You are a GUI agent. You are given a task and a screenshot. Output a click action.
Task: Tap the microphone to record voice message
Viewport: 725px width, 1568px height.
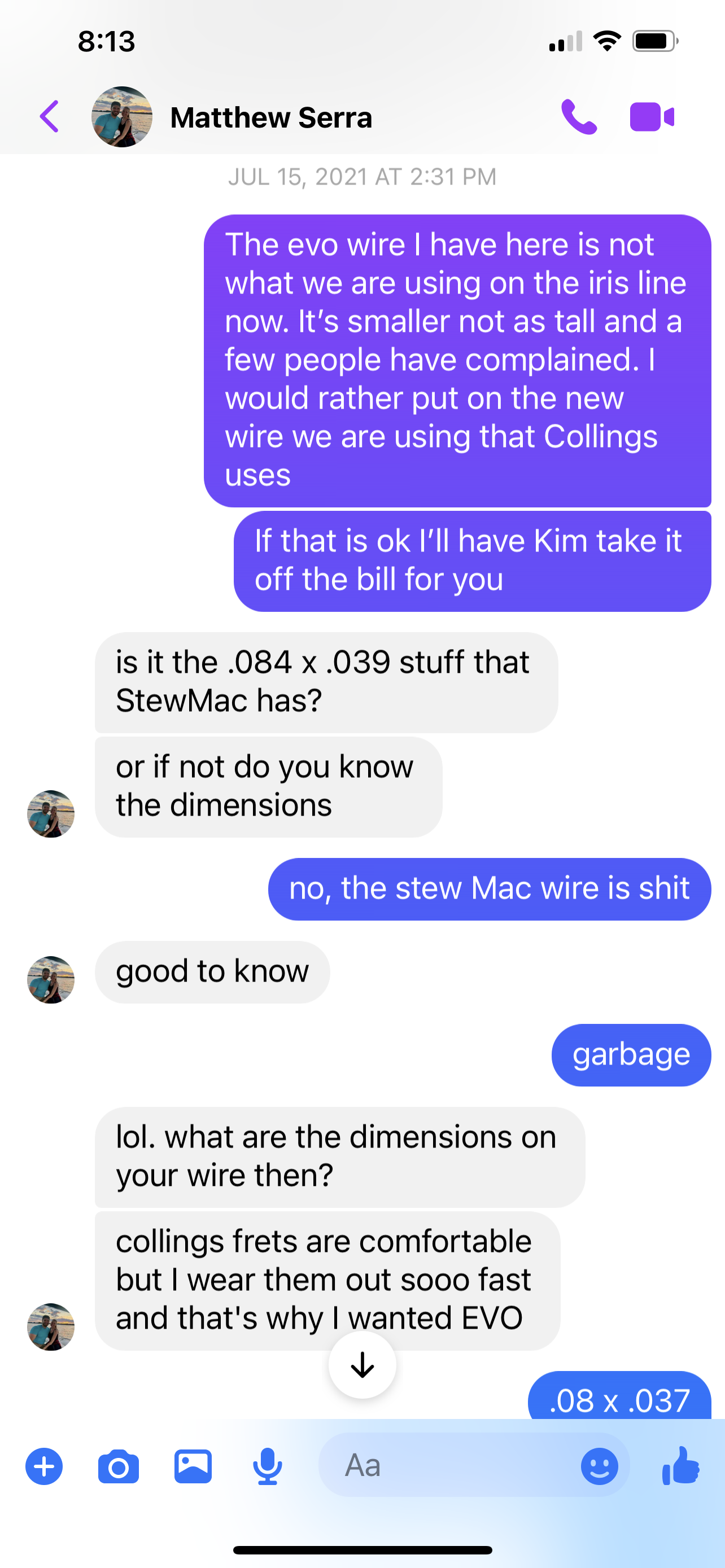click(267, 1466)
